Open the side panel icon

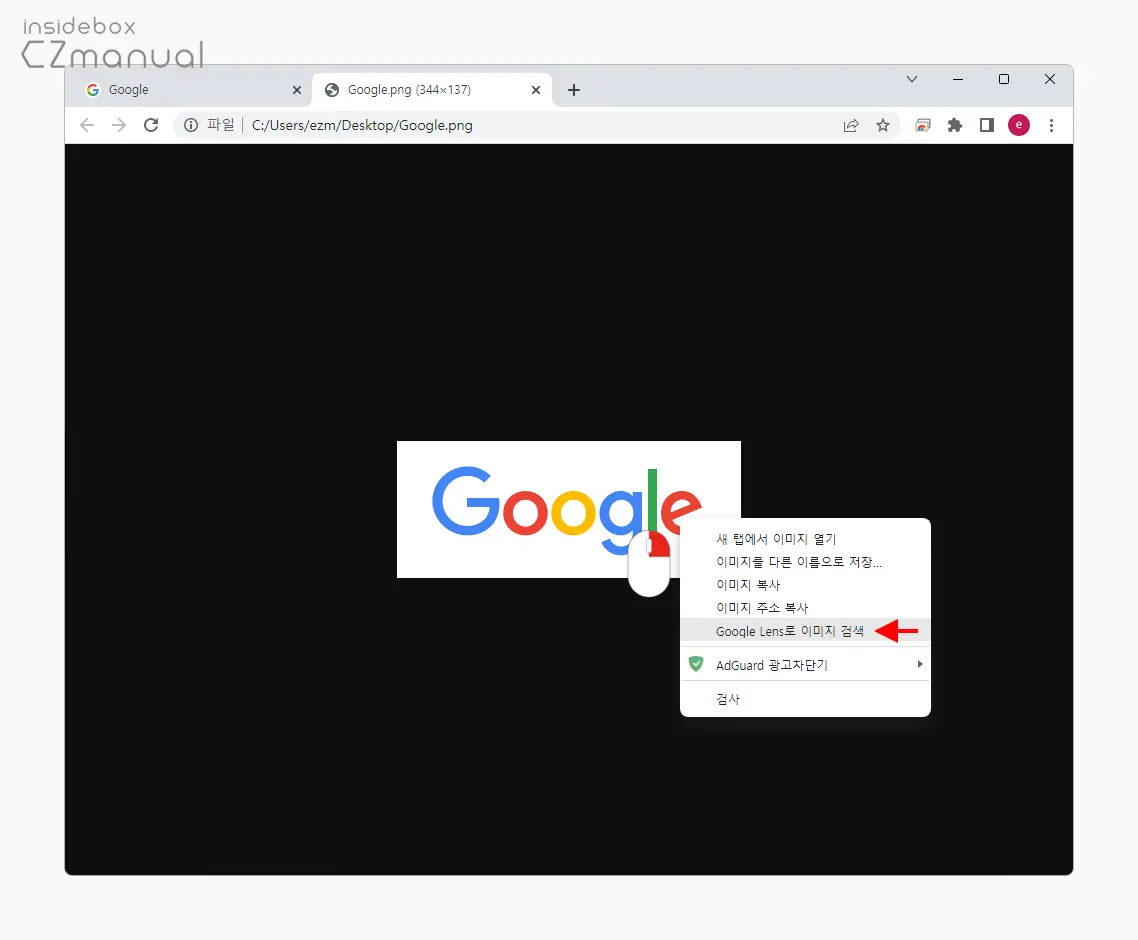(x=986, y=125)
